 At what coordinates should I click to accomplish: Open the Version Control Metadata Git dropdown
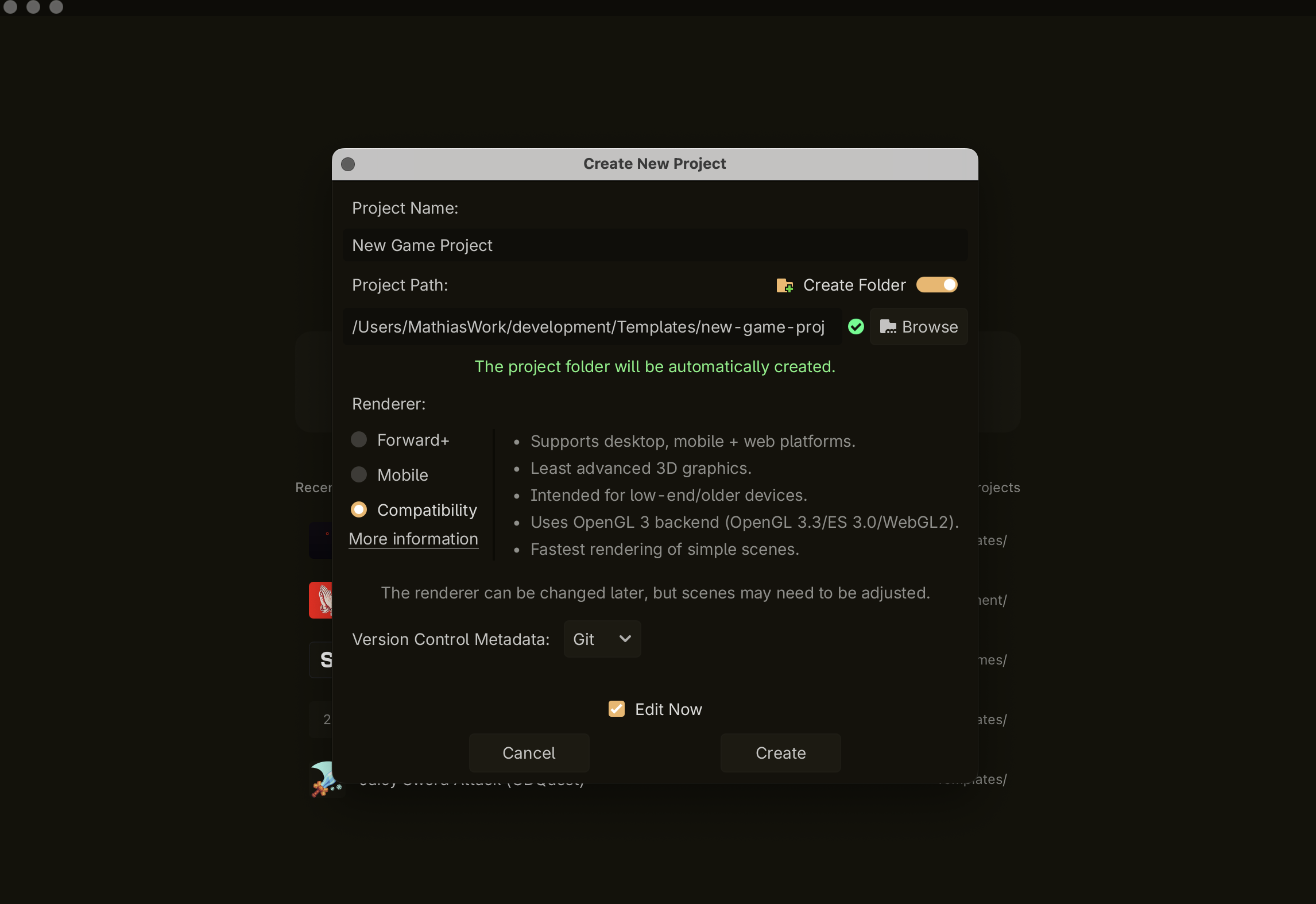(x=602, y=639)
